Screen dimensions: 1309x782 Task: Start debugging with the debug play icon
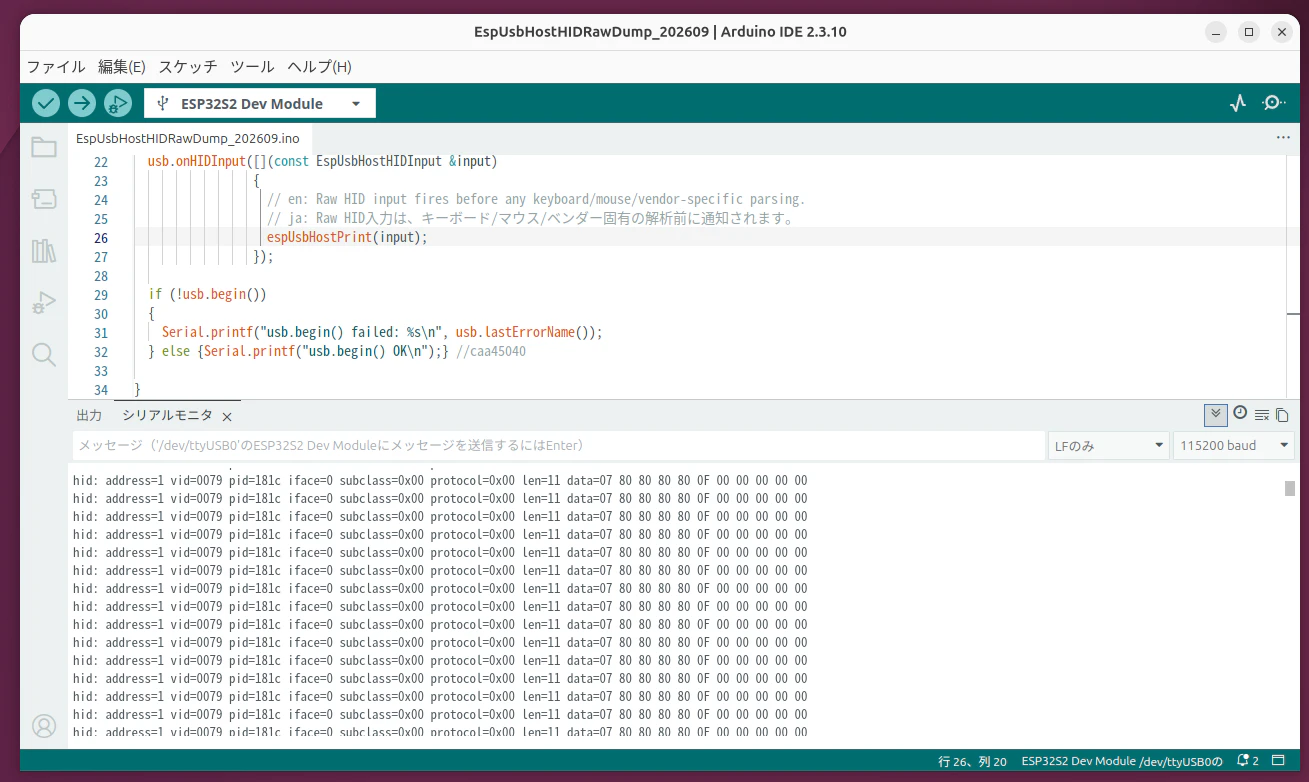(x=118, y=103)
